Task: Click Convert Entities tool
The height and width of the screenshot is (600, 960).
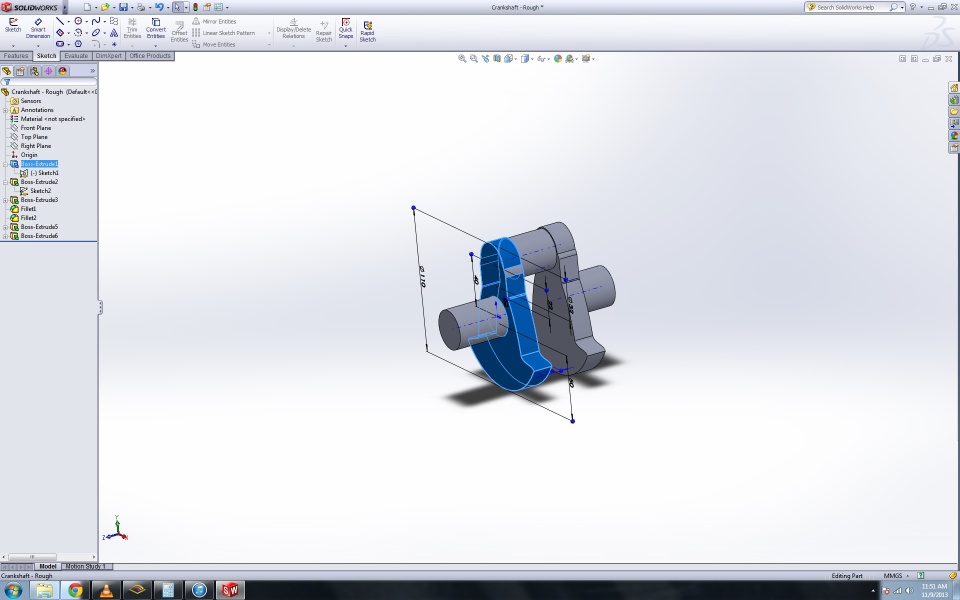Action: pyautogui.click(x=156, y=28)
